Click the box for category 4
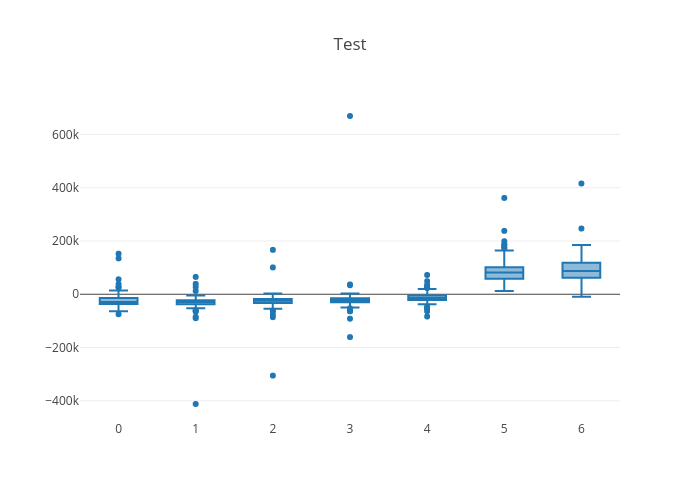 (427, 298)
